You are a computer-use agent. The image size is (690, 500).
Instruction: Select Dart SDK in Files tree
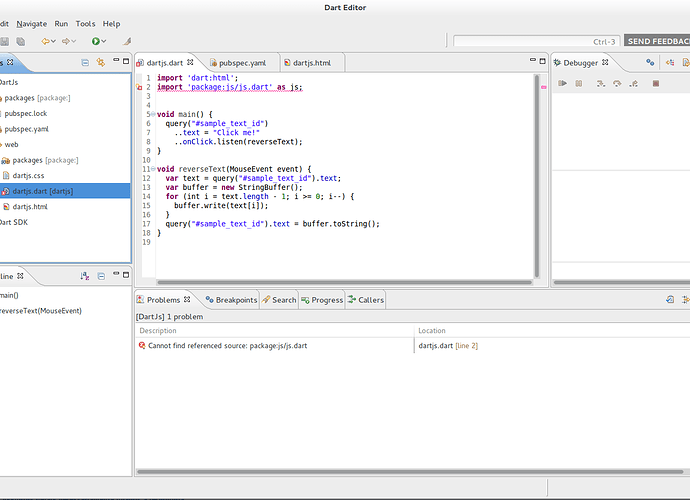[x=14, y=222]
